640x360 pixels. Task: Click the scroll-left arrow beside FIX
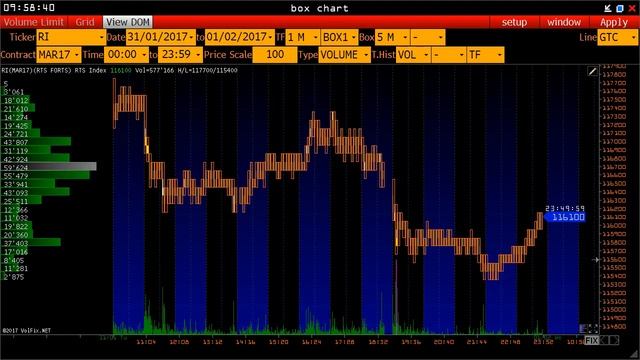point(605,340)
